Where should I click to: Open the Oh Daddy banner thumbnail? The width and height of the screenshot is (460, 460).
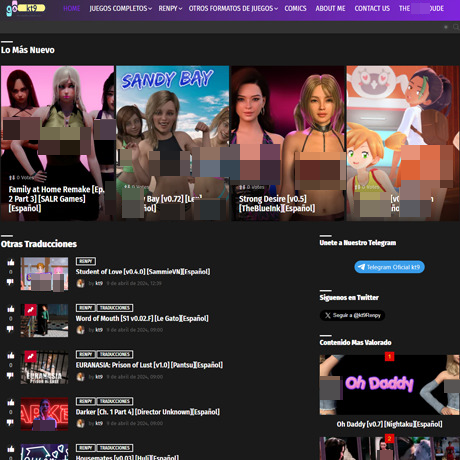click(389, 385)
